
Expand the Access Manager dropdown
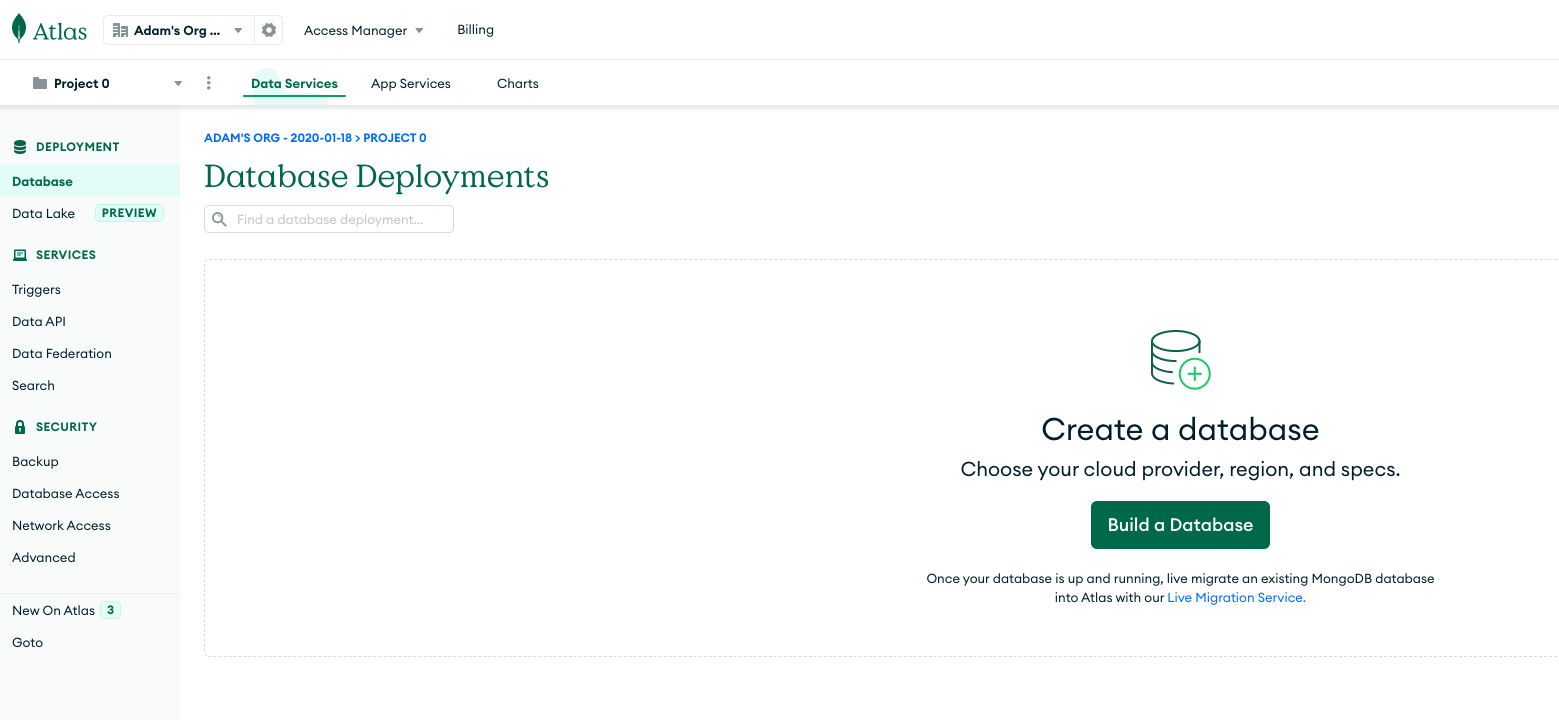(363, 31)
